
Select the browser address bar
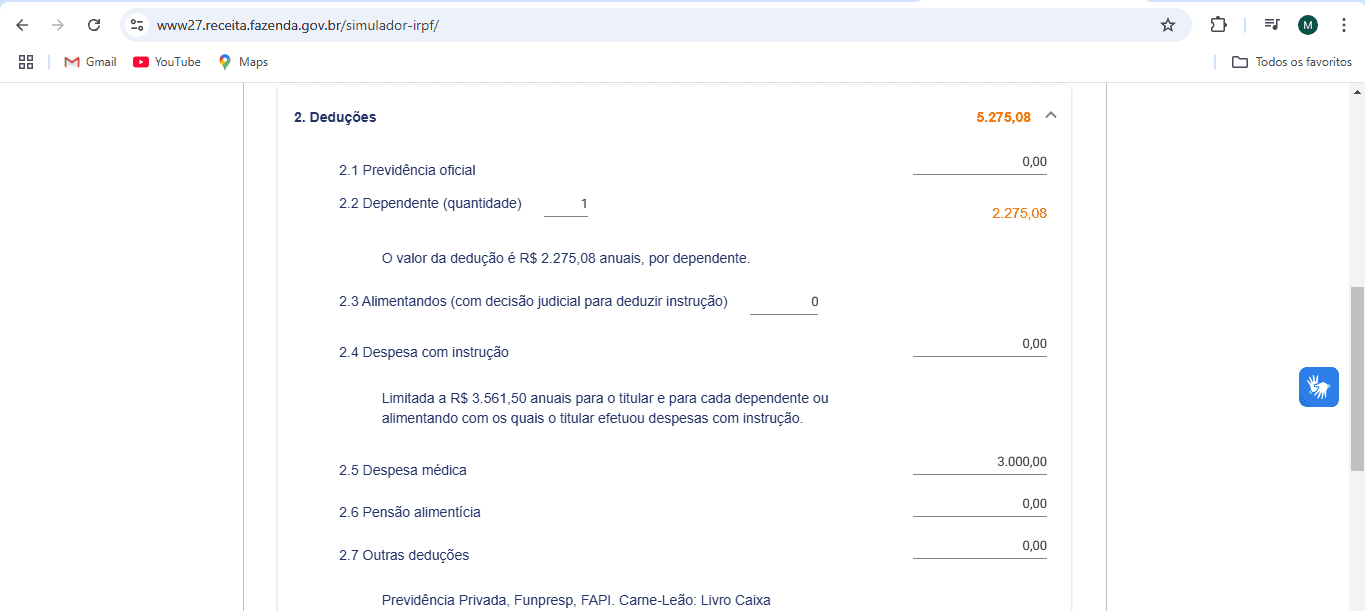[600, 24]
